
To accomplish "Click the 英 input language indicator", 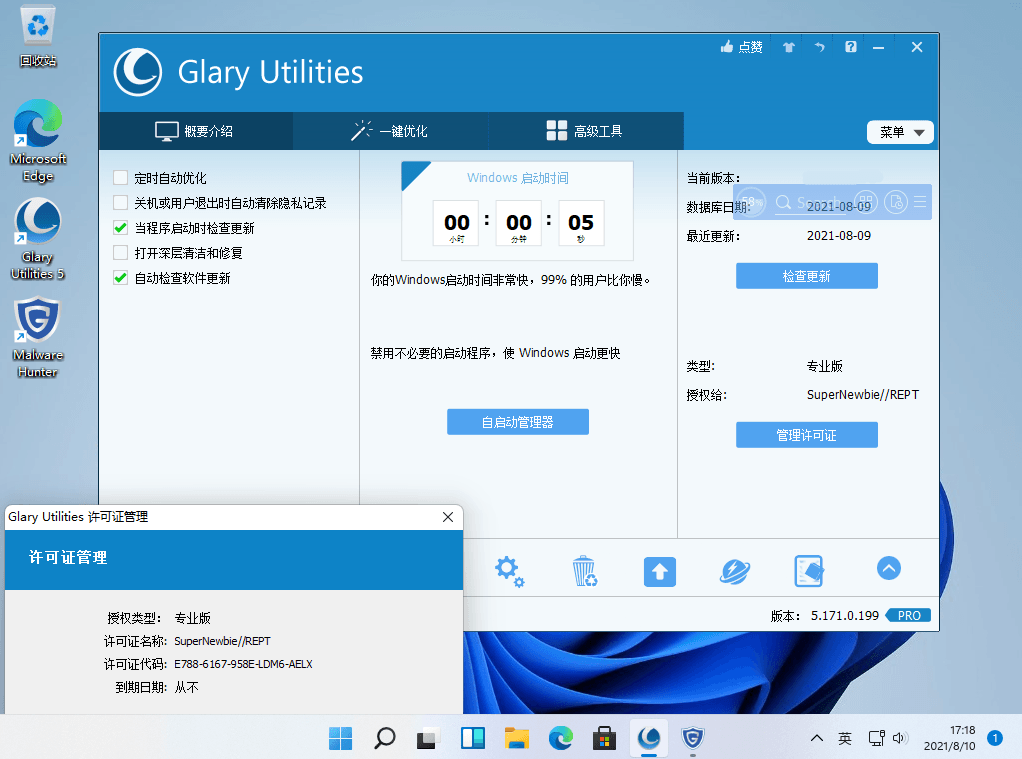I will click(x=845, y=738).
